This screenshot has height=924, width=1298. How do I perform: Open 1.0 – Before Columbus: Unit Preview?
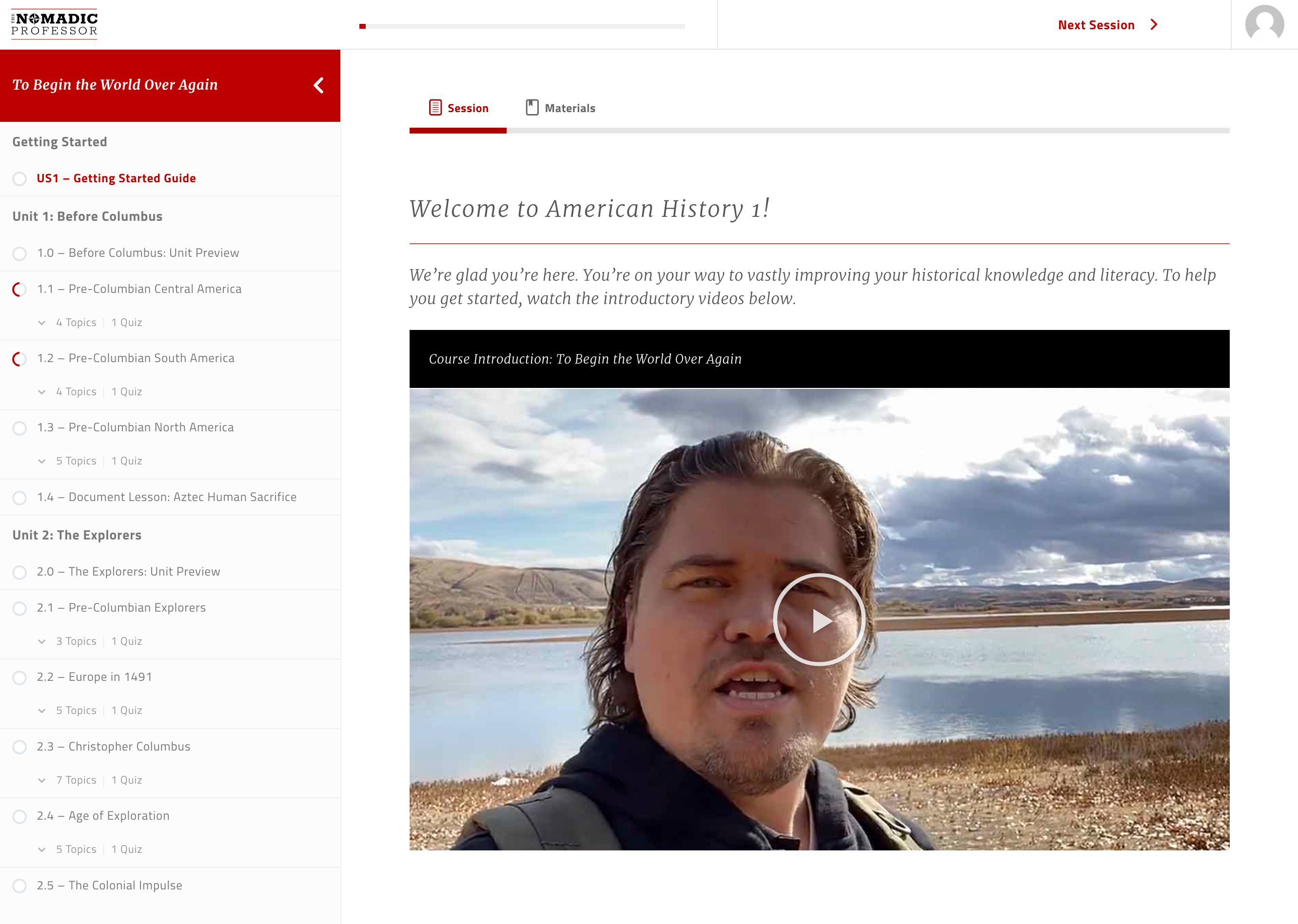click(x=138, y=252)
